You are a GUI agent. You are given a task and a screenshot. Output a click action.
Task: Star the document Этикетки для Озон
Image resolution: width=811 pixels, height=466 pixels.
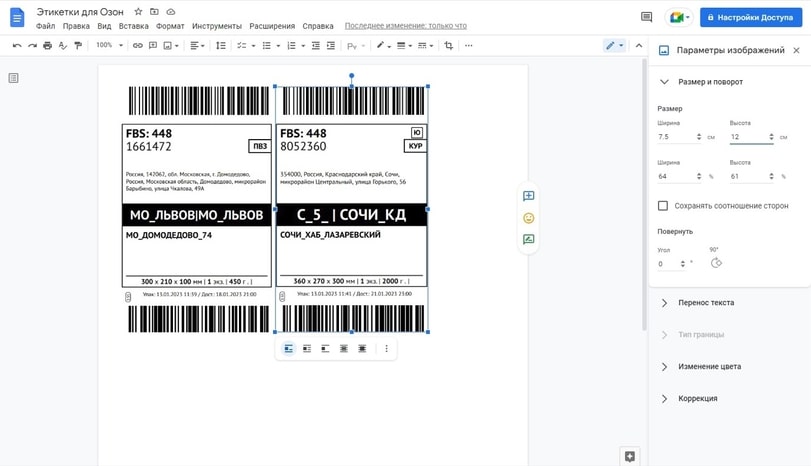pos(138,12)
